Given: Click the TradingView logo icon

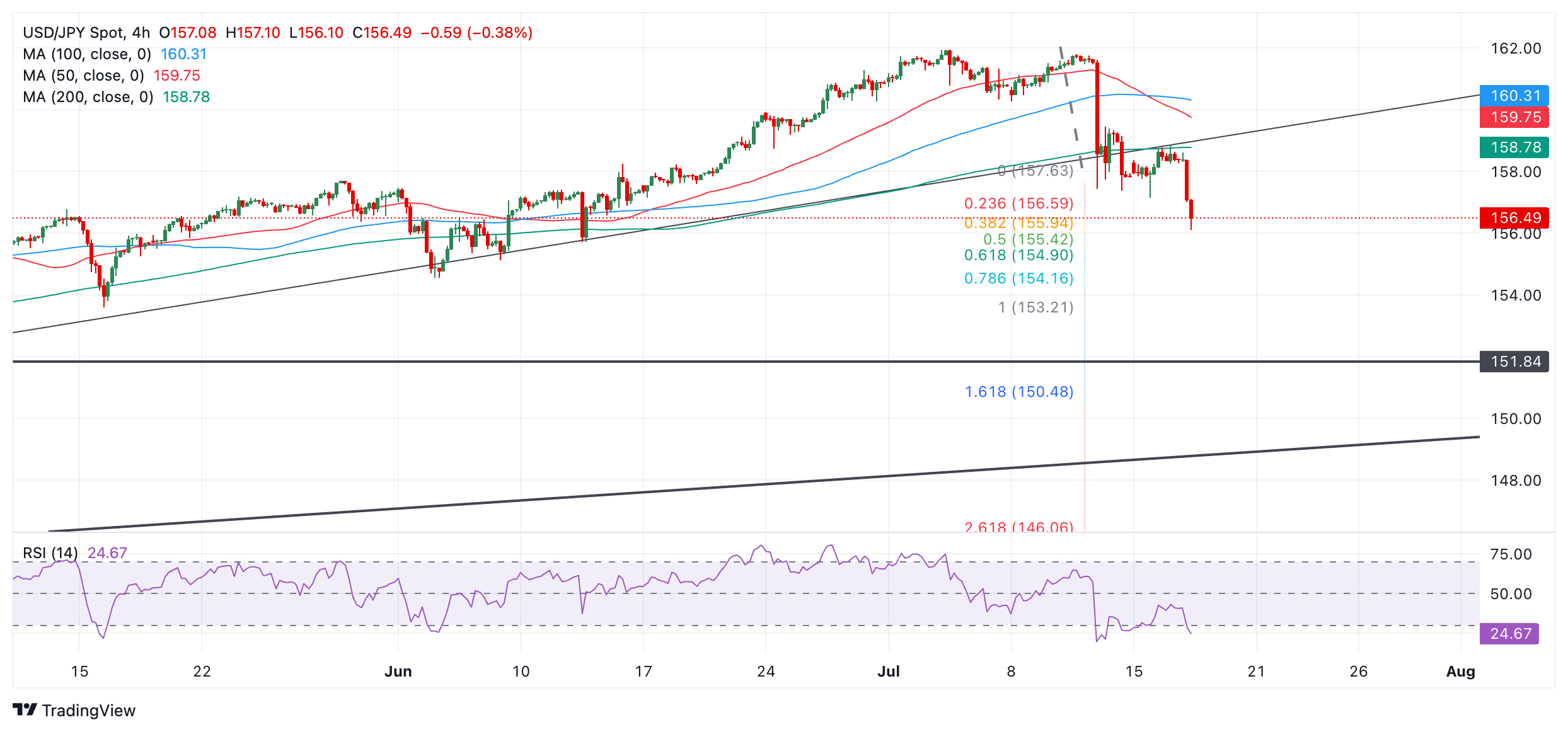Looking at the screenshot, I should [x=25, y=710].
